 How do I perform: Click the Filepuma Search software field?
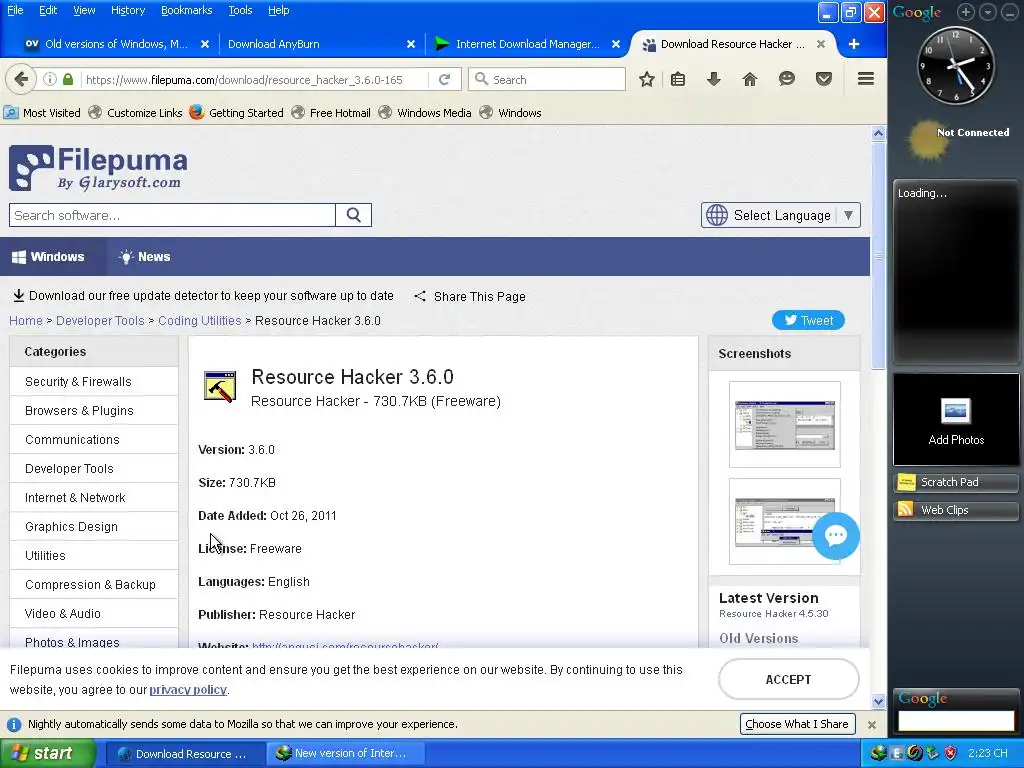click(172, 215)
